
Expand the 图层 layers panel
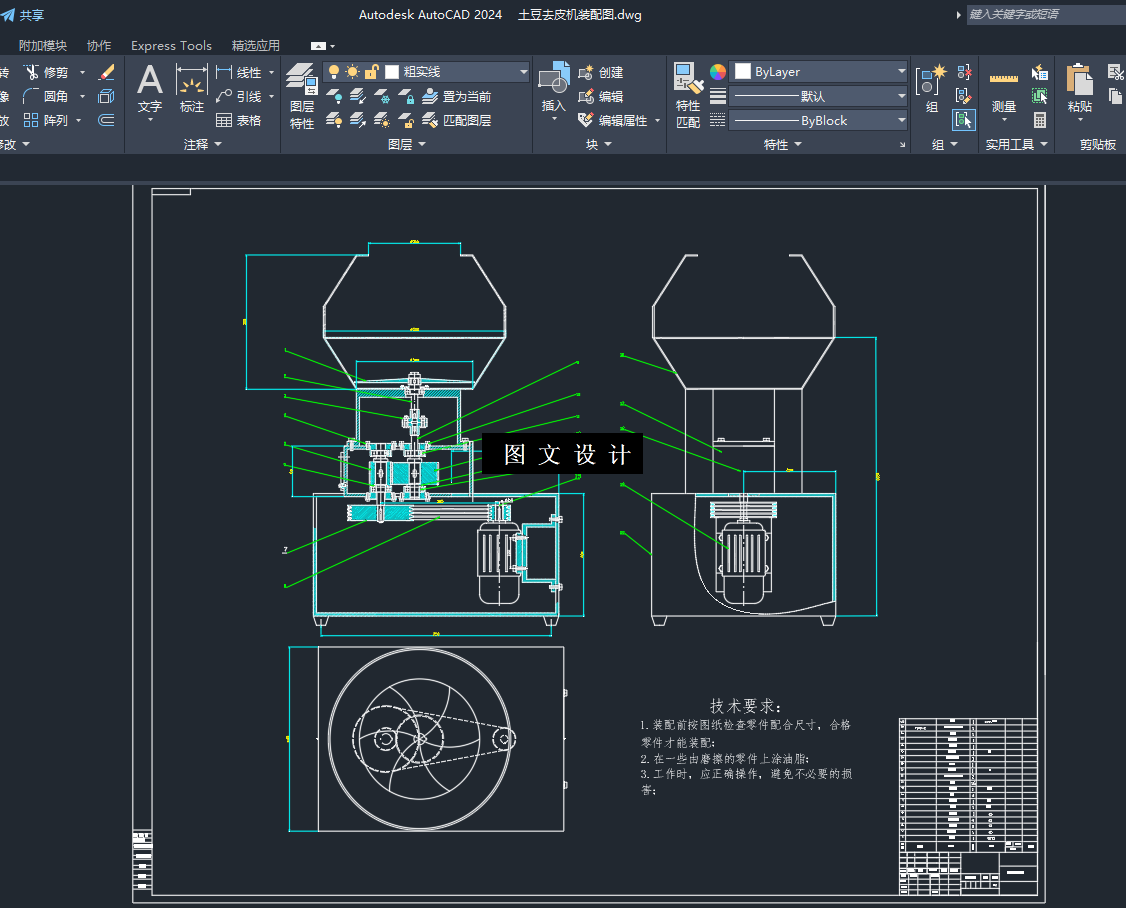tap(407, 144)
